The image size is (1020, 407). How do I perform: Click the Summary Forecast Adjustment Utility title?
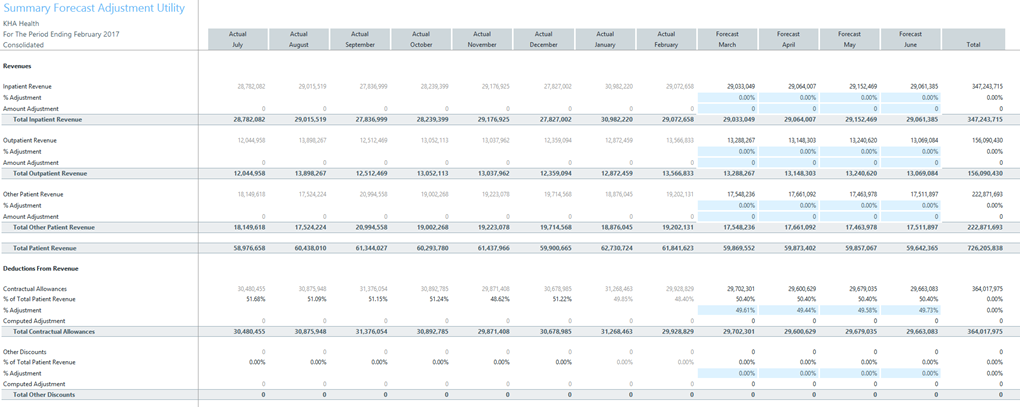tap(94, 8)
